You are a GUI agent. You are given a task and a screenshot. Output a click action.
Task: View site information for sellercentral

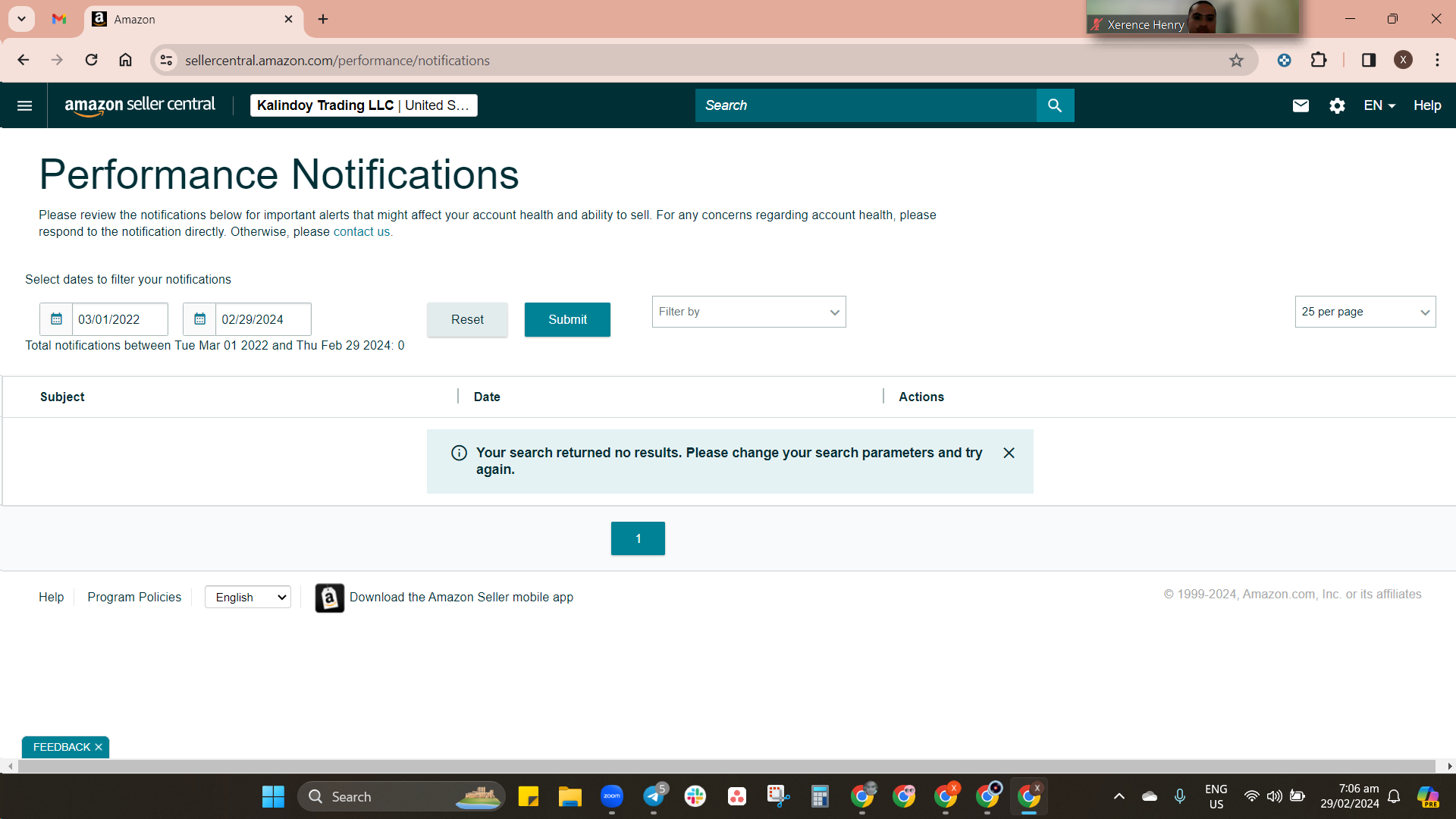(167, 60)
